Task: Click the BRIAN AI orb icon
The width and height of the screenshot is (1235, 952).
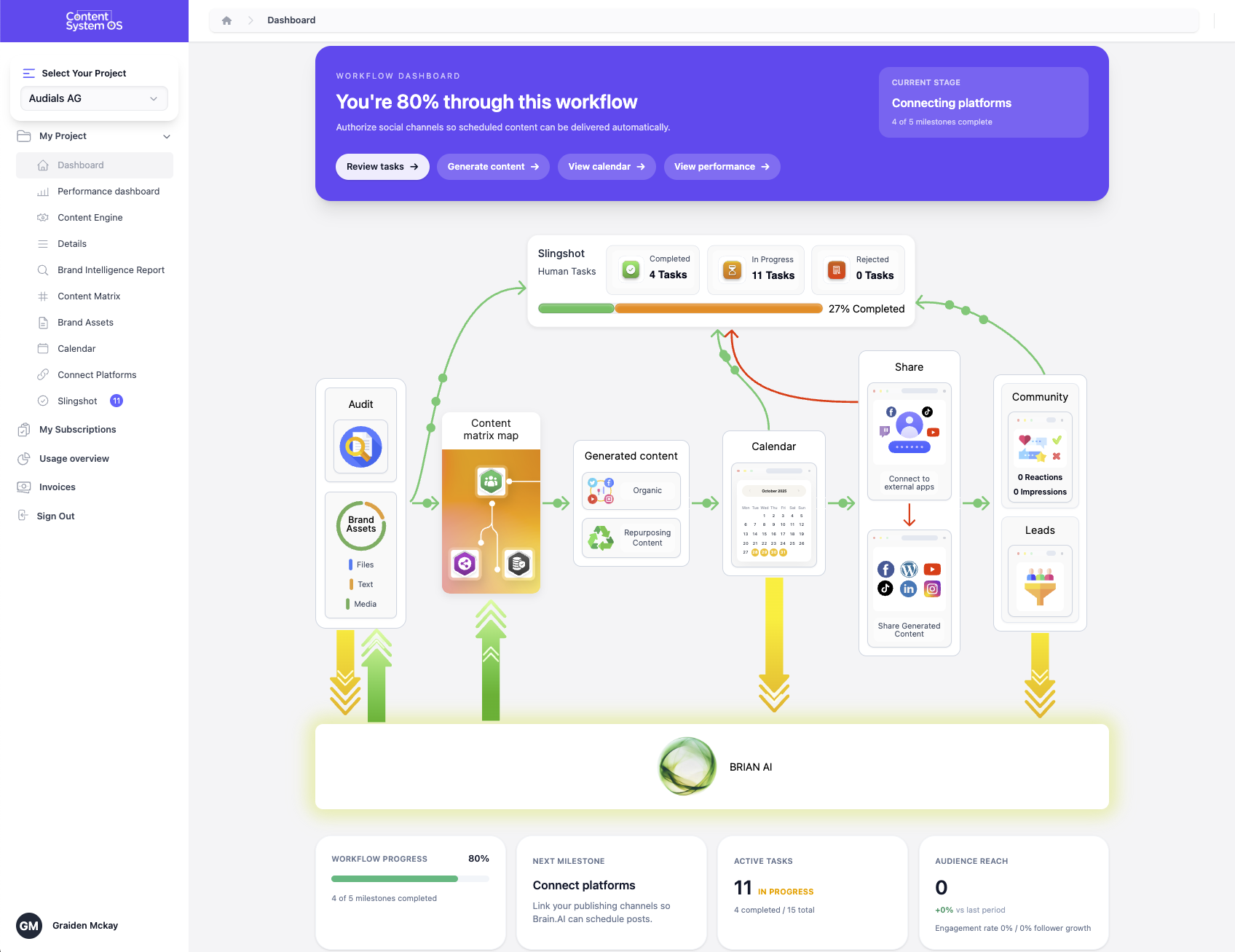Action: point(687,766)
